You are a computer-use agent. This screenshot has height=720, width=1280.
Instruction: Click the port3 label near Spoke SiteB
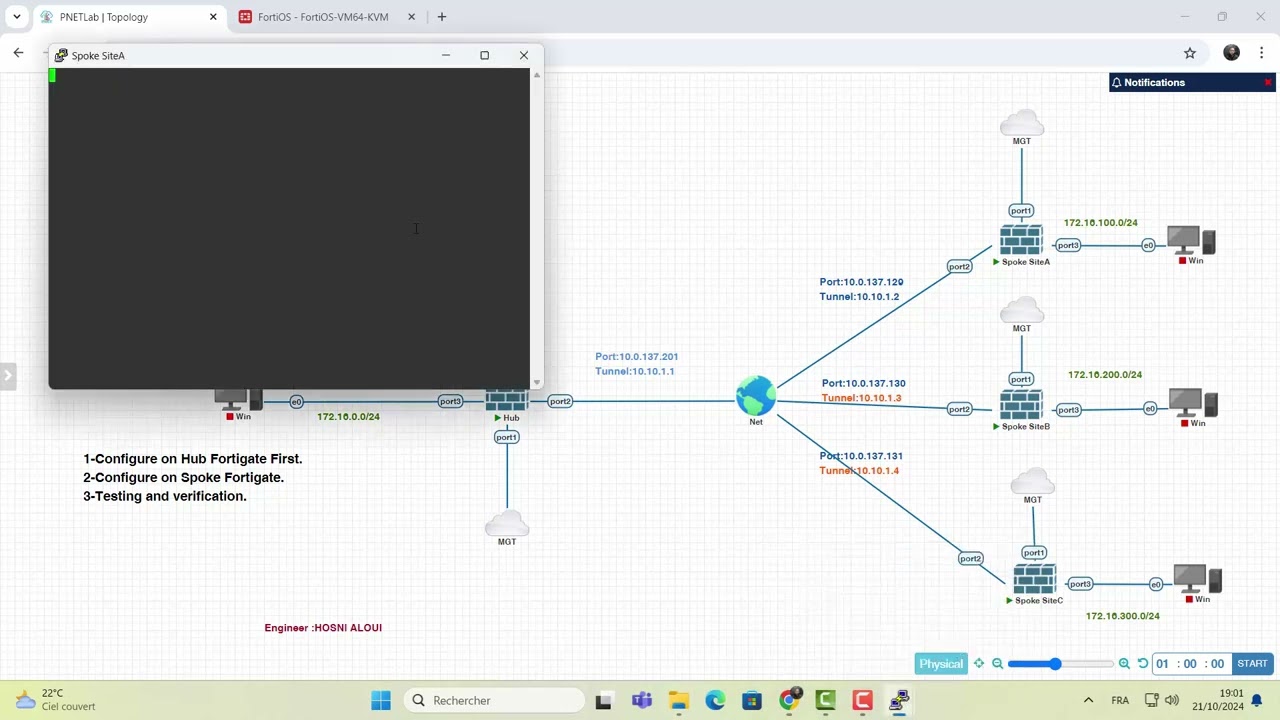(1068, 409)
